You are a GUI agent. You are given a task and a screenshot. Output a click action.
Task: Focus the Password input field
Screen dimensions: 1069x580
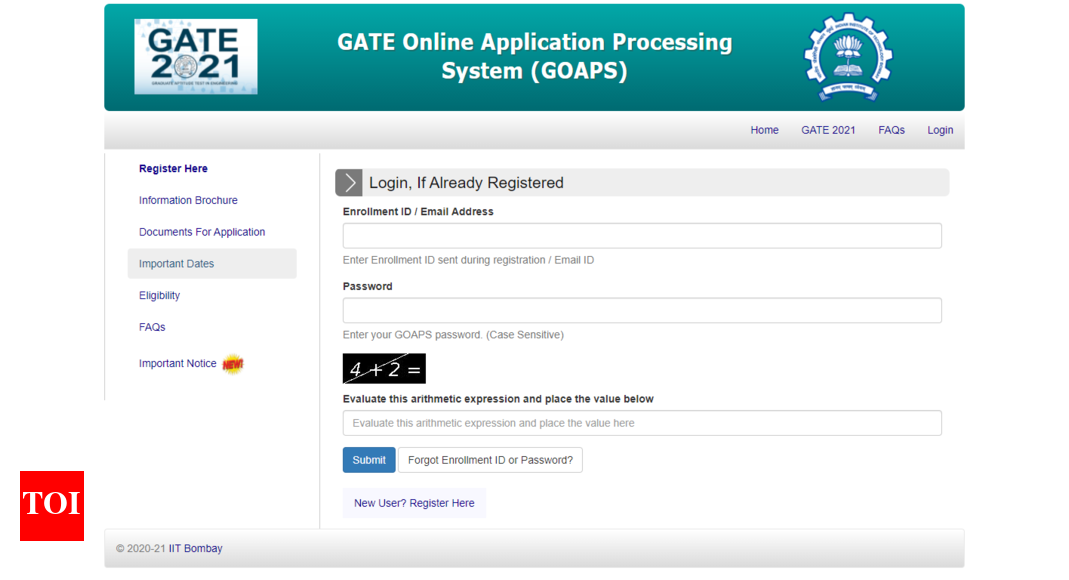click(x=642, y=311)
